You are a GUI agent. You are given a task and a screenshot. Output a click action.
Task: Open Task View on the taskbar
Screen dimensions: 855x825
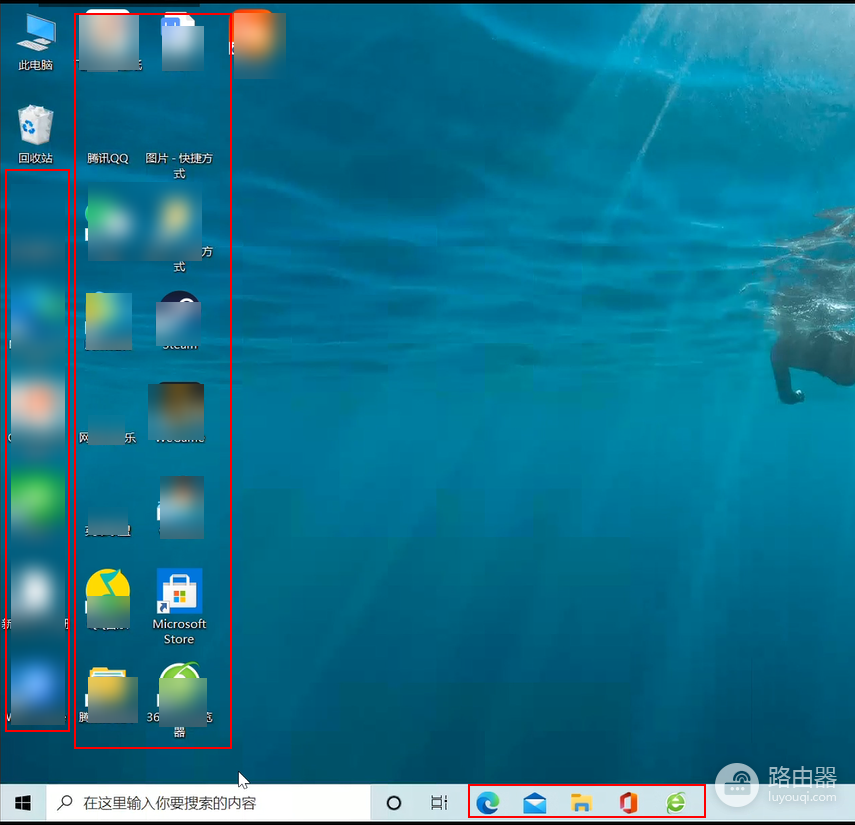point(439,803)
